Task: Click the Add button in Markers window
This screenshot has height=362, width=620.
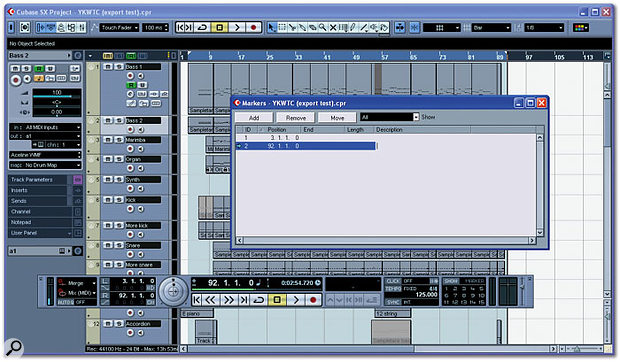Action: 254,118
